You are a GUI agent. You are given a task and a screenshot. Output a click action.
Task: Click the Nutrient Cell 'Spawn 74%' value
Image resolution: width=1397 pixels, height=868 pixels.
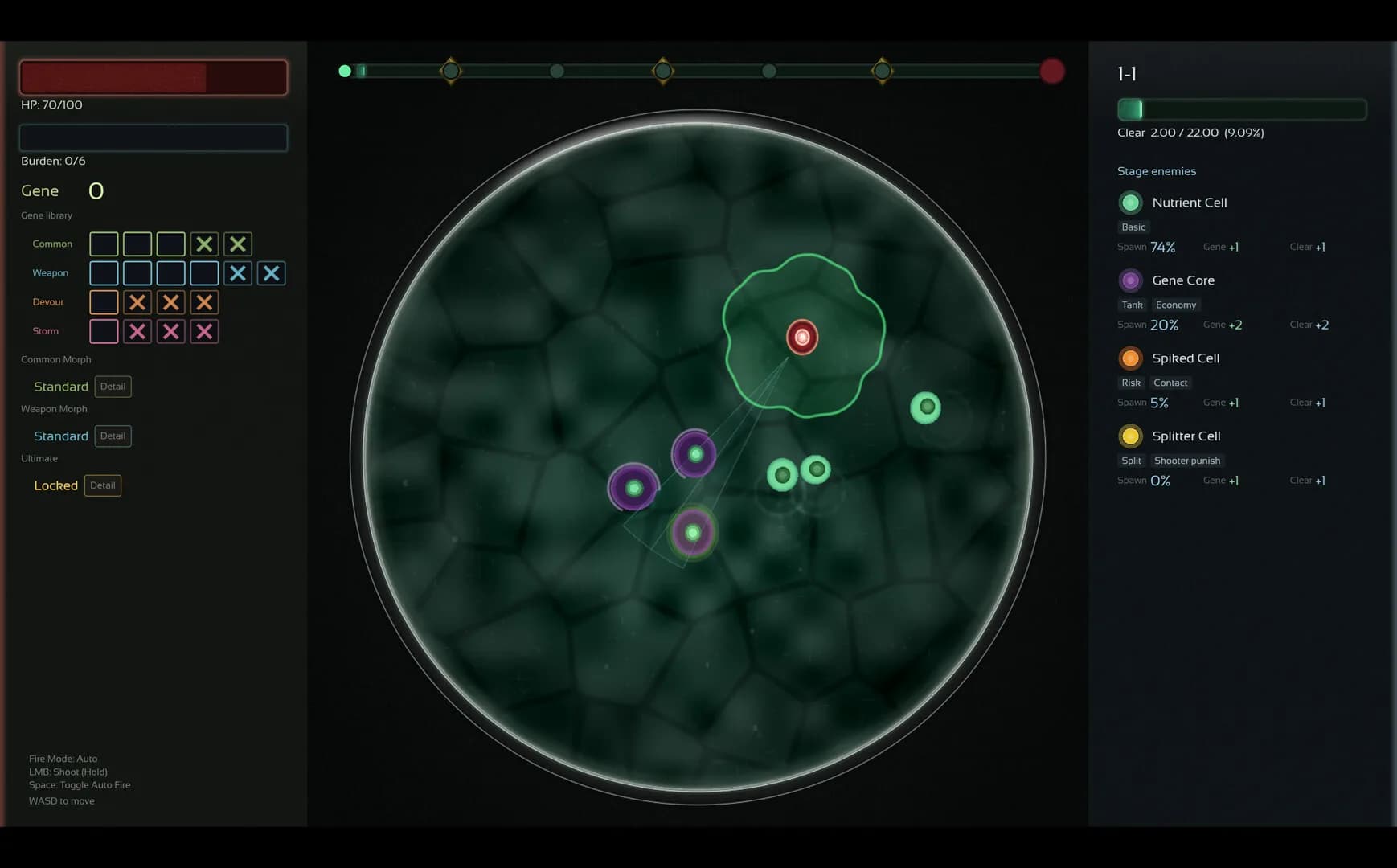1162,248
